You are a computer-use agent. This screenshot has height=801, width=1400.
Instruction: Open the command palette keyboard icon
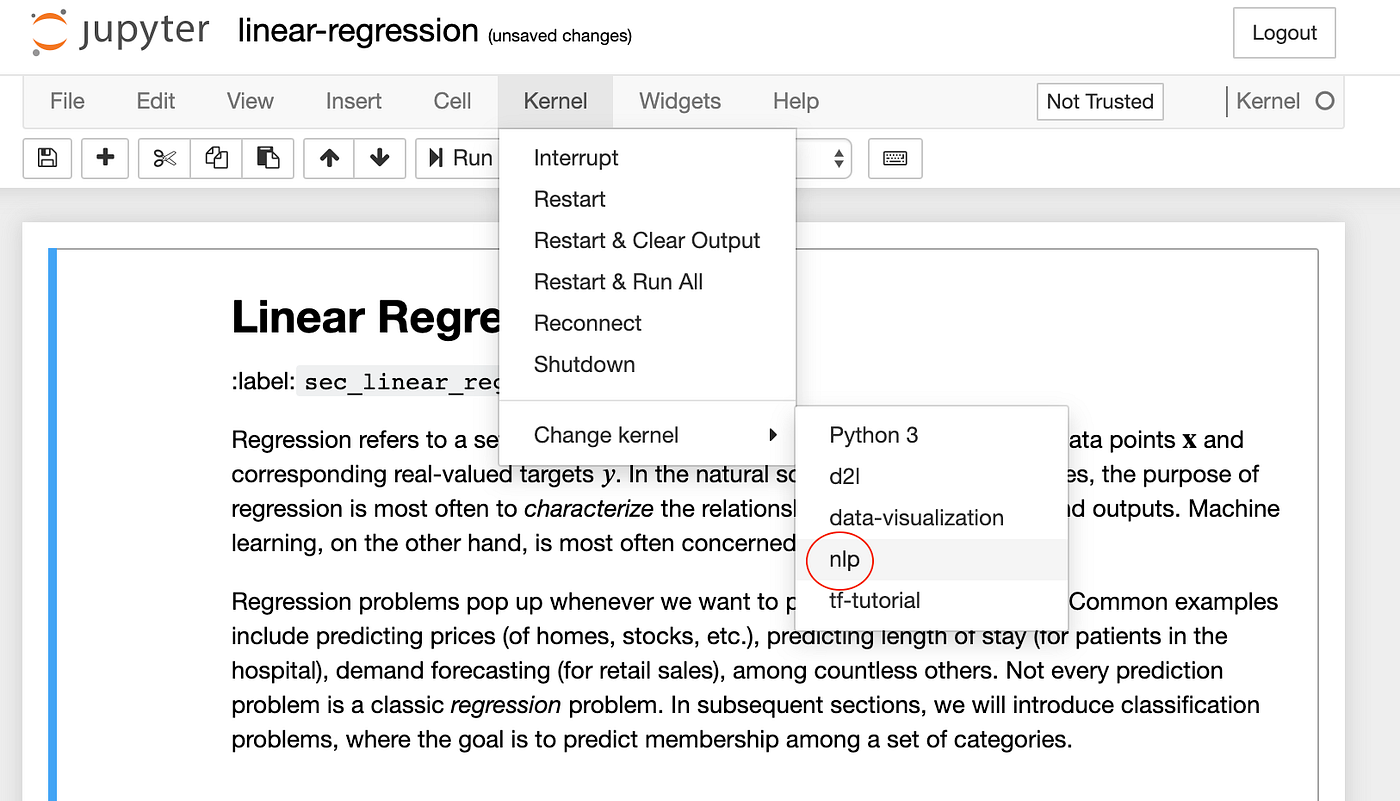pos(895,158)
